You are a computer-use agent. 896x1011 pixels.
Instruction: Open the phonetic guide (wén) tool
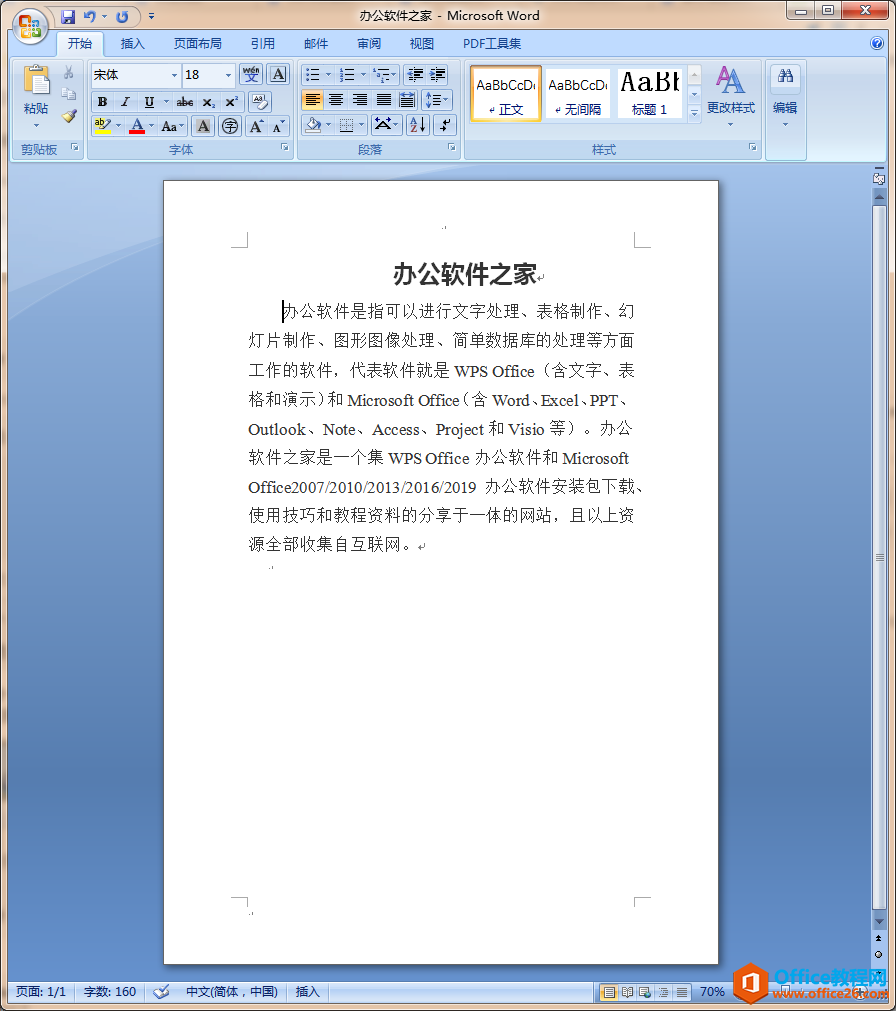(251, 75)
